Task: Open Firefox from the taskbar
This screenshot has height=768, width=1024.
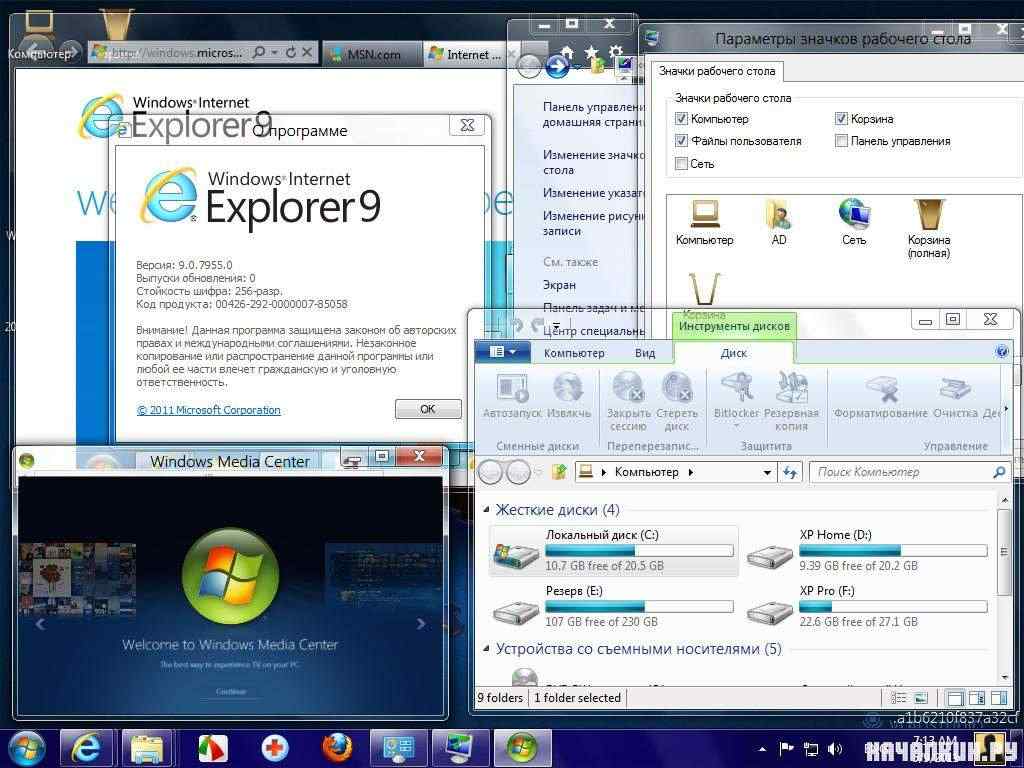Action: (x=337, y=748)
